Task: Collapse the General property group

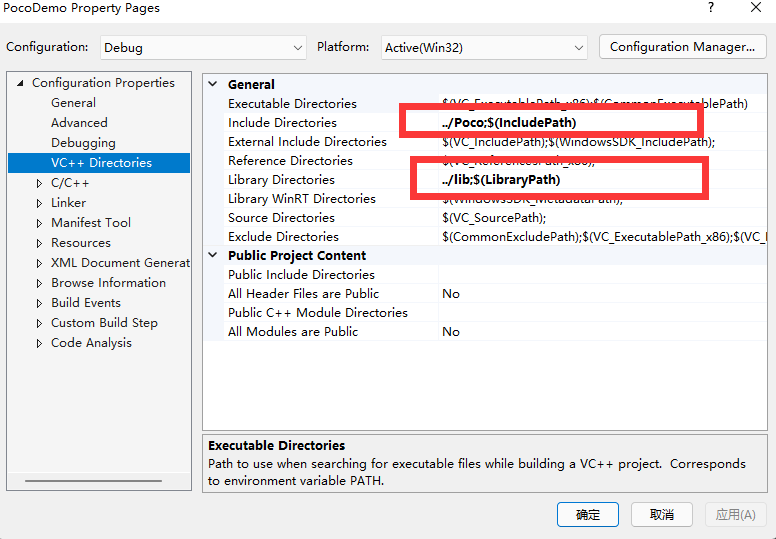Action: [x=212, y=85]
